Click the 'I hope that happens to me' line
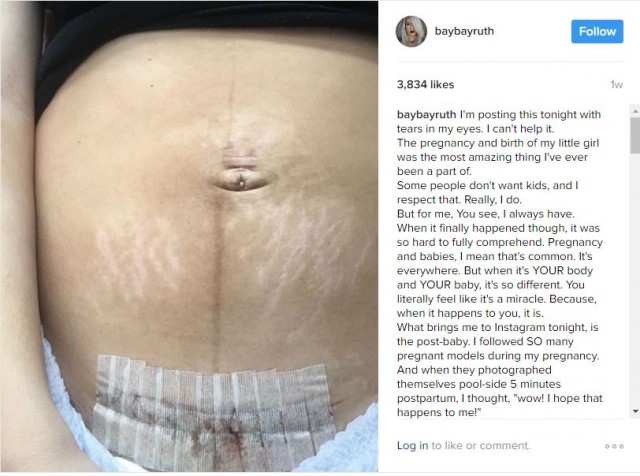 click(500, 405)
